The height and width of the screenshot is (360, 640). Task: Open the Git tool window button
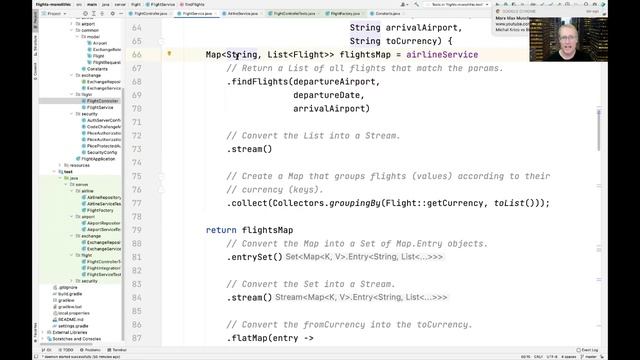(47, 350)
